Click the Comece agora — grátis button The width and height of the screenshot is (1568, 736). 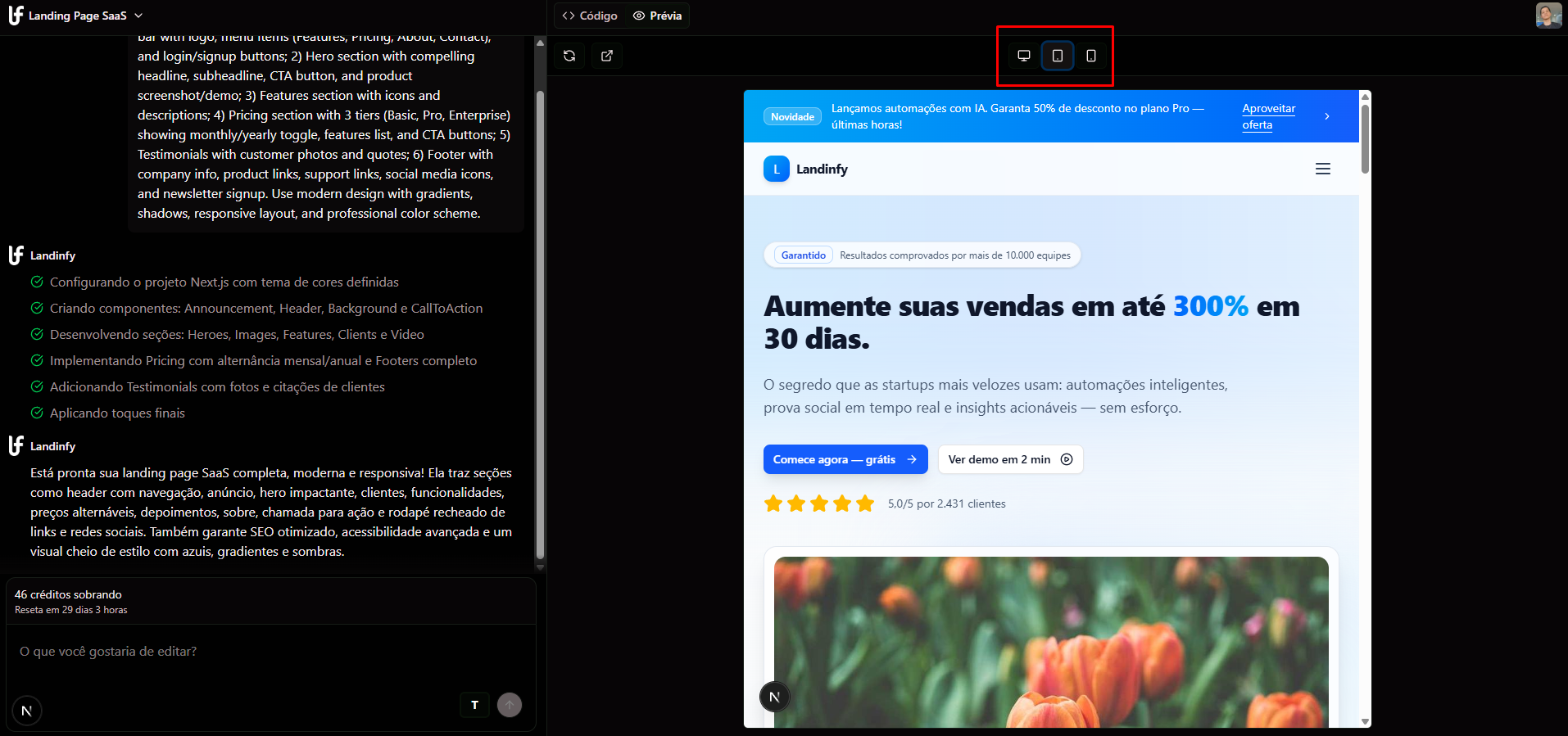[845, 459]
